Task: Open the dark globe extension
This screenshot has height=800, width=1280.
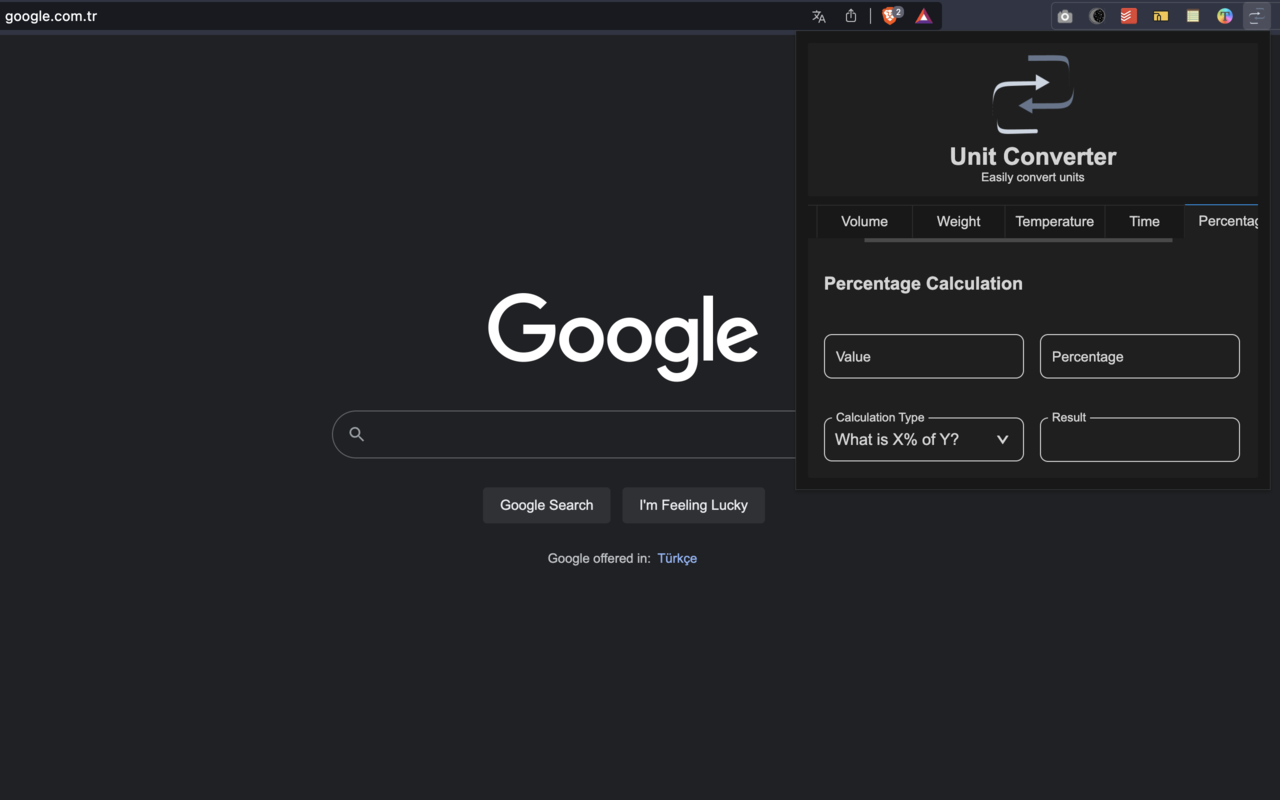Action: click(1097, 15)
